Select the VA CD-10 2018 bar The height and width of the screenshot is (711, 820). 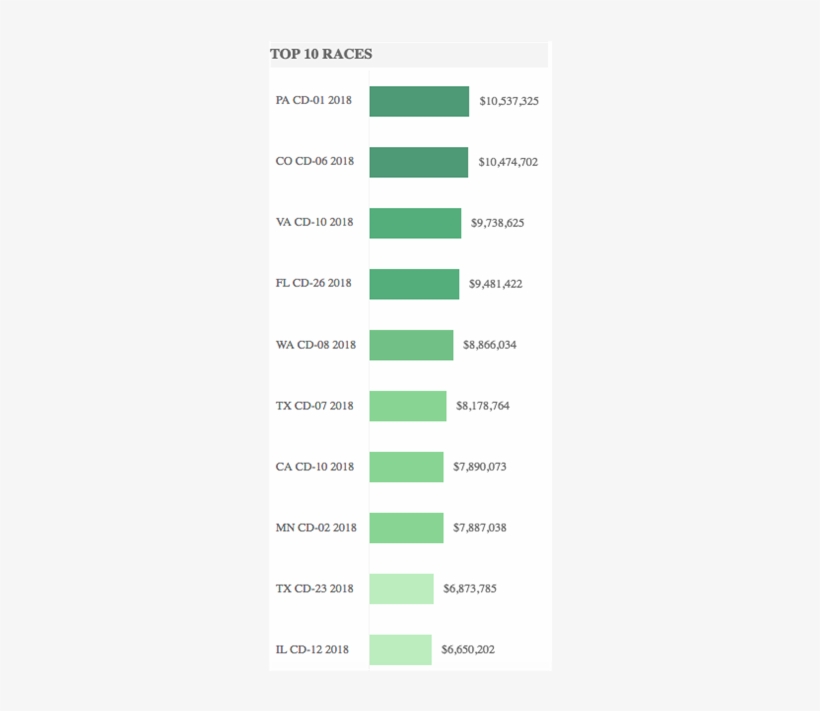[415, 223]
